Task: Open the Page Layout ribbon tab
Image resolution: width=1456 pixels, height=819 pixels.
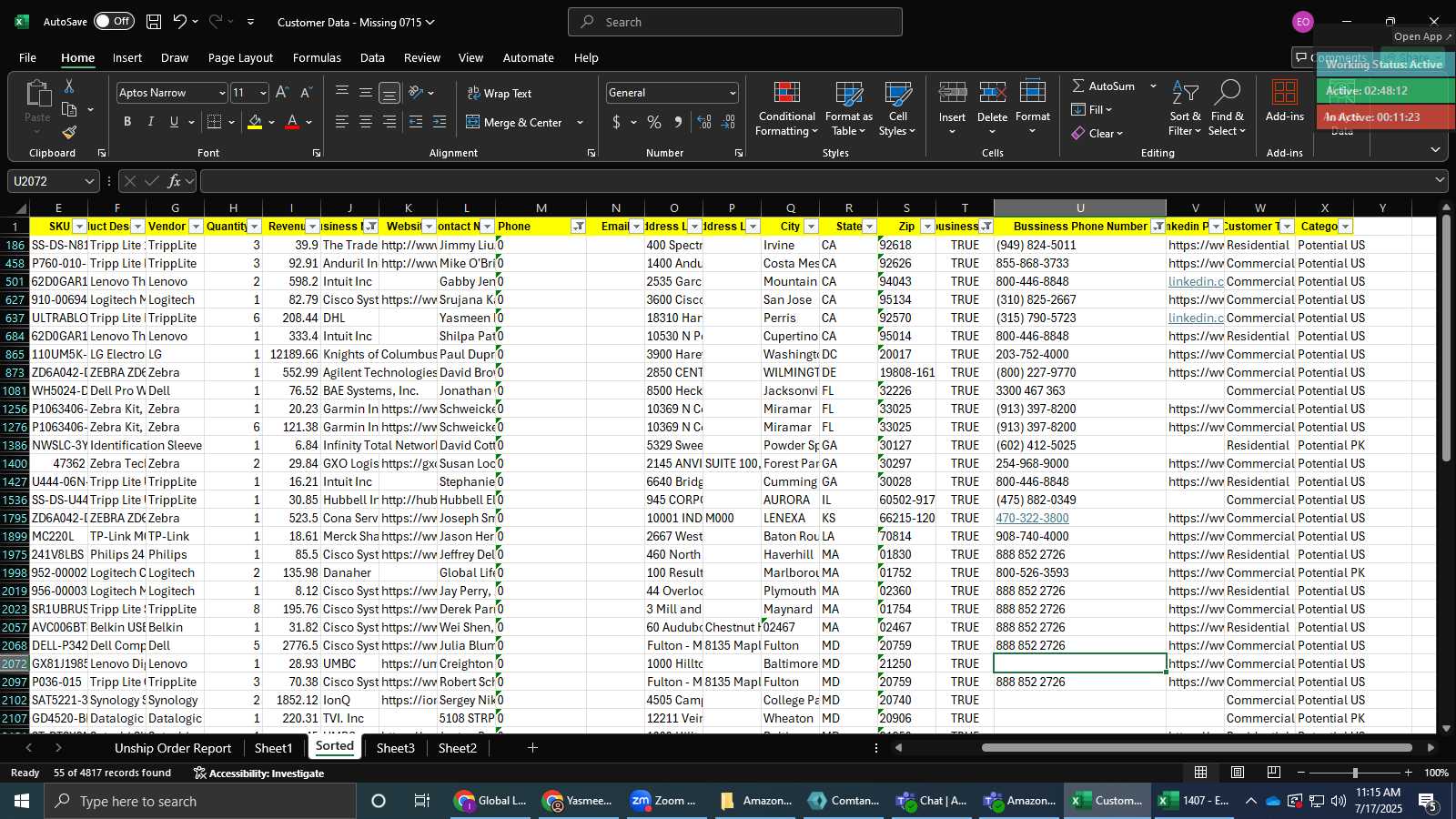Action: click(x=240, y=57)
